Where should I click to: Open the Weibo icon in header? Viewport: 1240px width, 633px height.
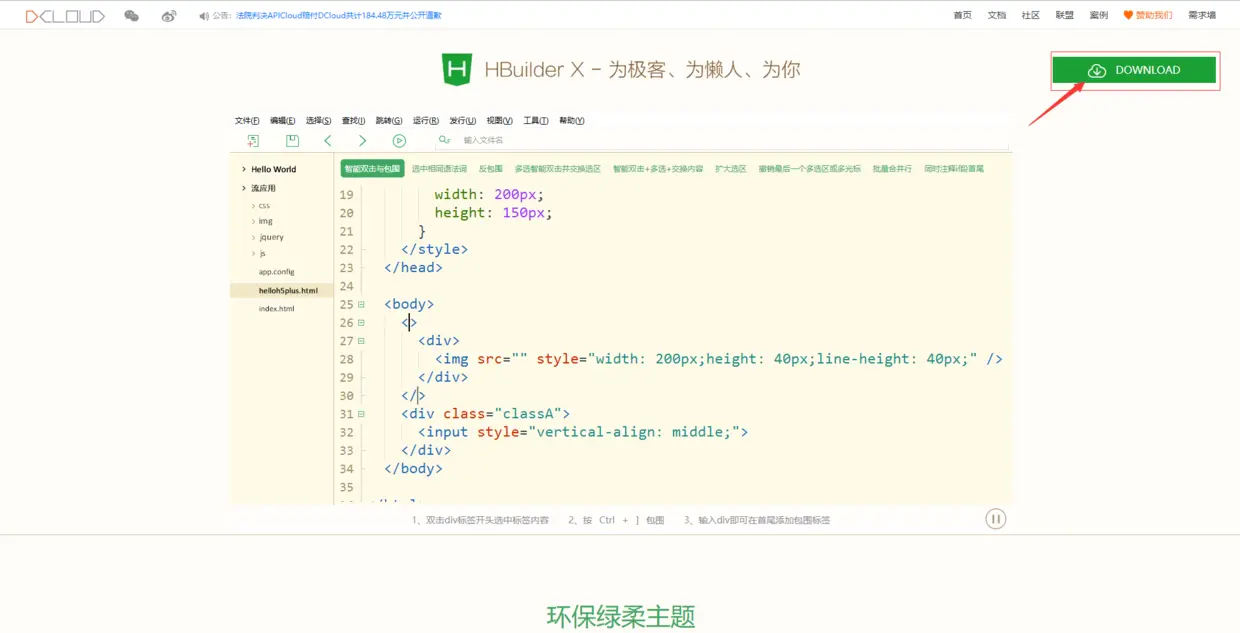169,16
